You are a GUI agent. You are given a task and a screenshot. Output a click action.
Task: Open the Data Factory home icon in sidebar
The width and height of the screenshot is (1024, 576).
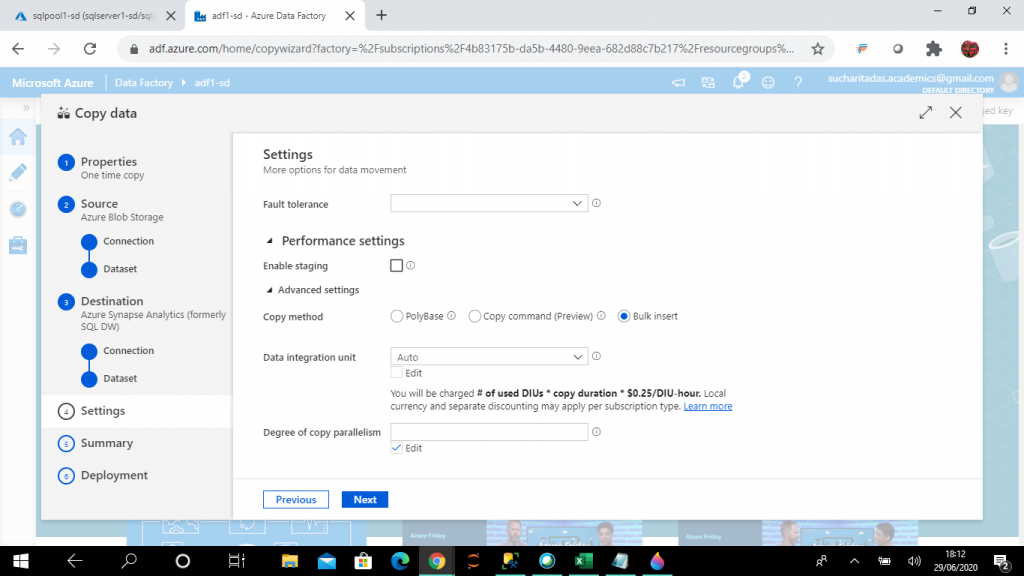pos(18,136)
